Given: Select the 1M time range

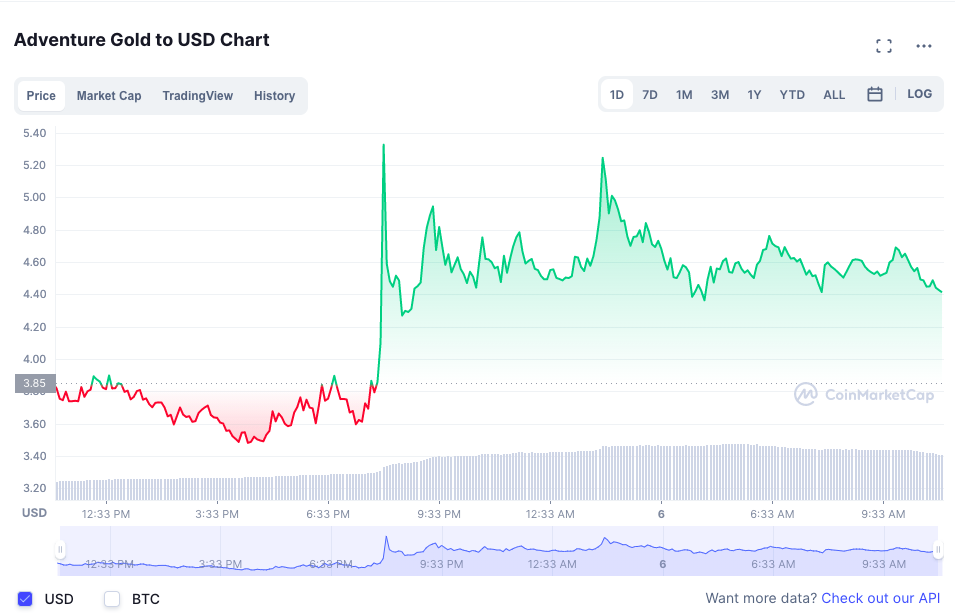Looking at the screenshot, I should click(x=684, y=94).
